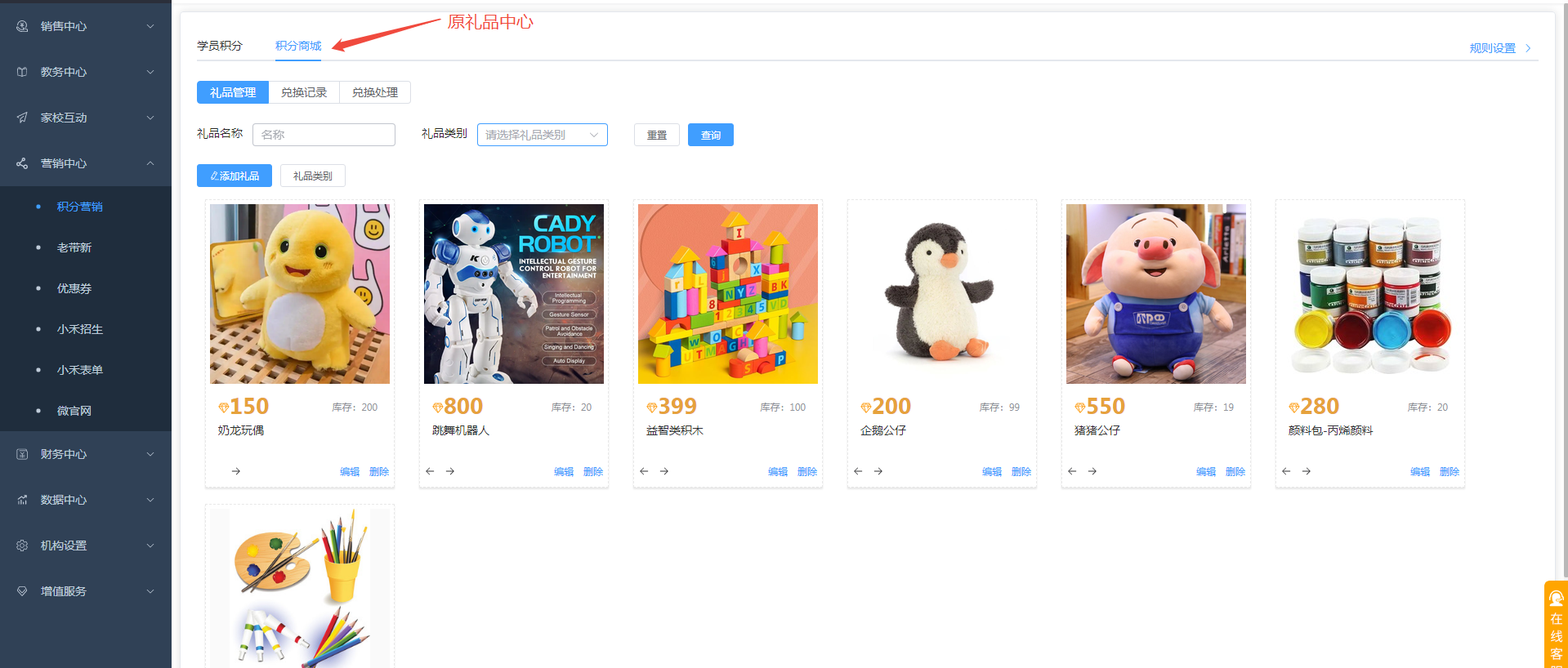Click the 增值服务 diamond icon

22,591
